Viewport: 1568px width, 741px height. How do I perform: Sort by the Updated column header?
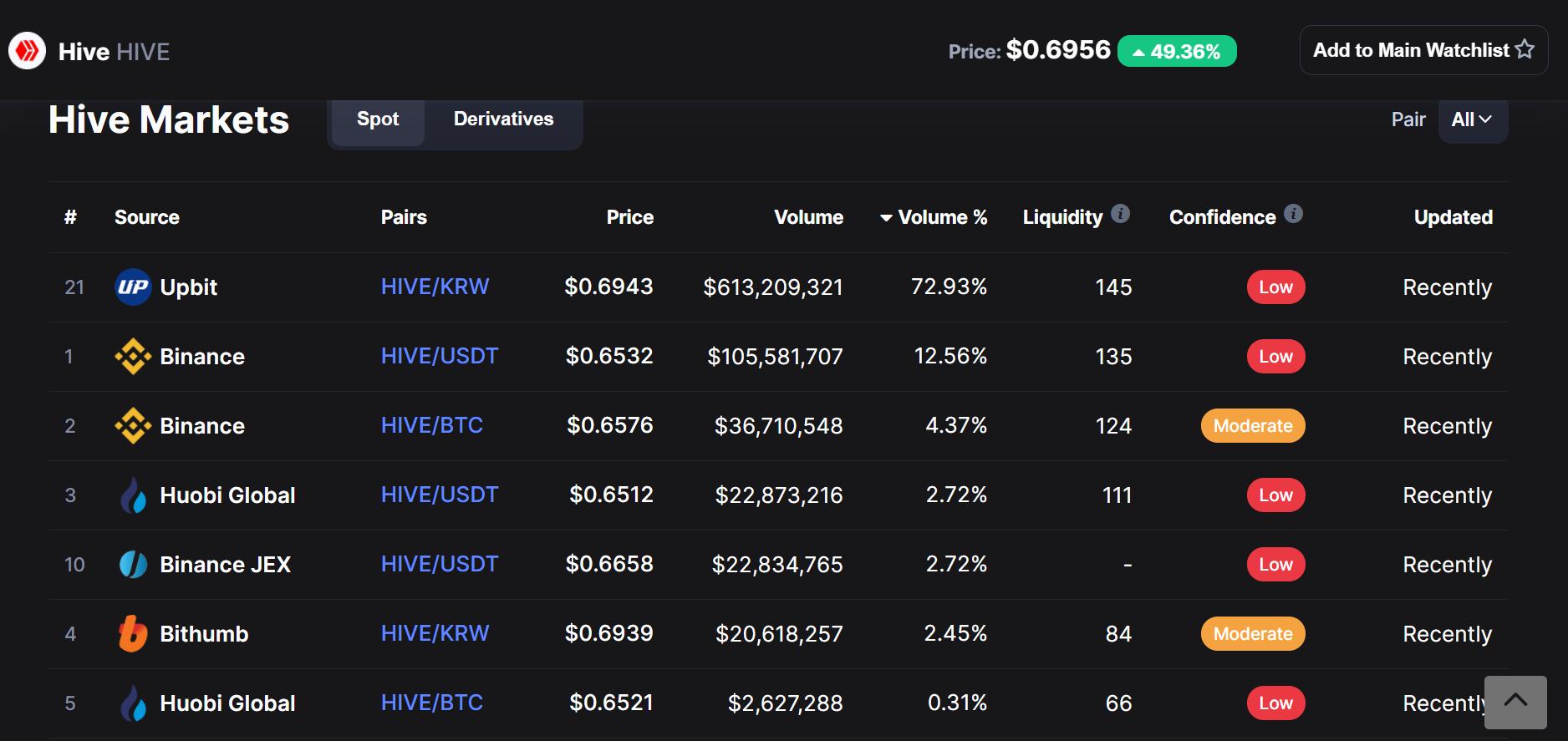click(x=1453, y=217)
